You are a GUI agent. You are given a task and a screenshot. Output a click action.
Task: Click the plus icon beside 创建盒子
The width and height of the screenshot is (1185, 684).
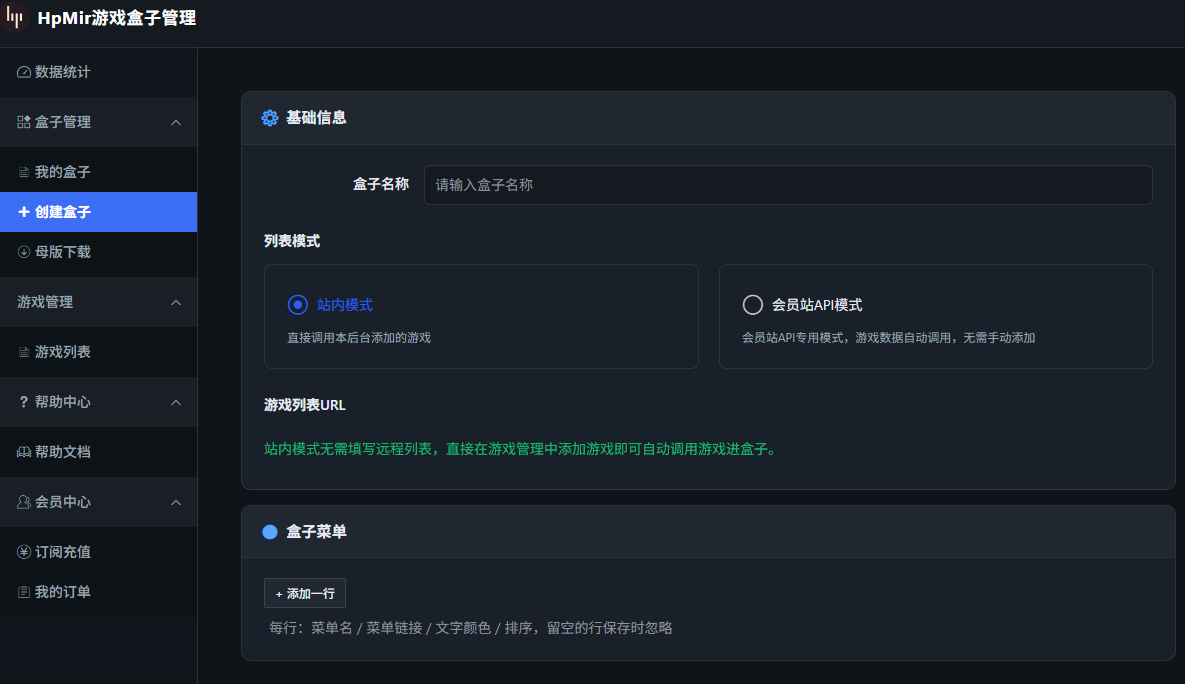[23, 212]
